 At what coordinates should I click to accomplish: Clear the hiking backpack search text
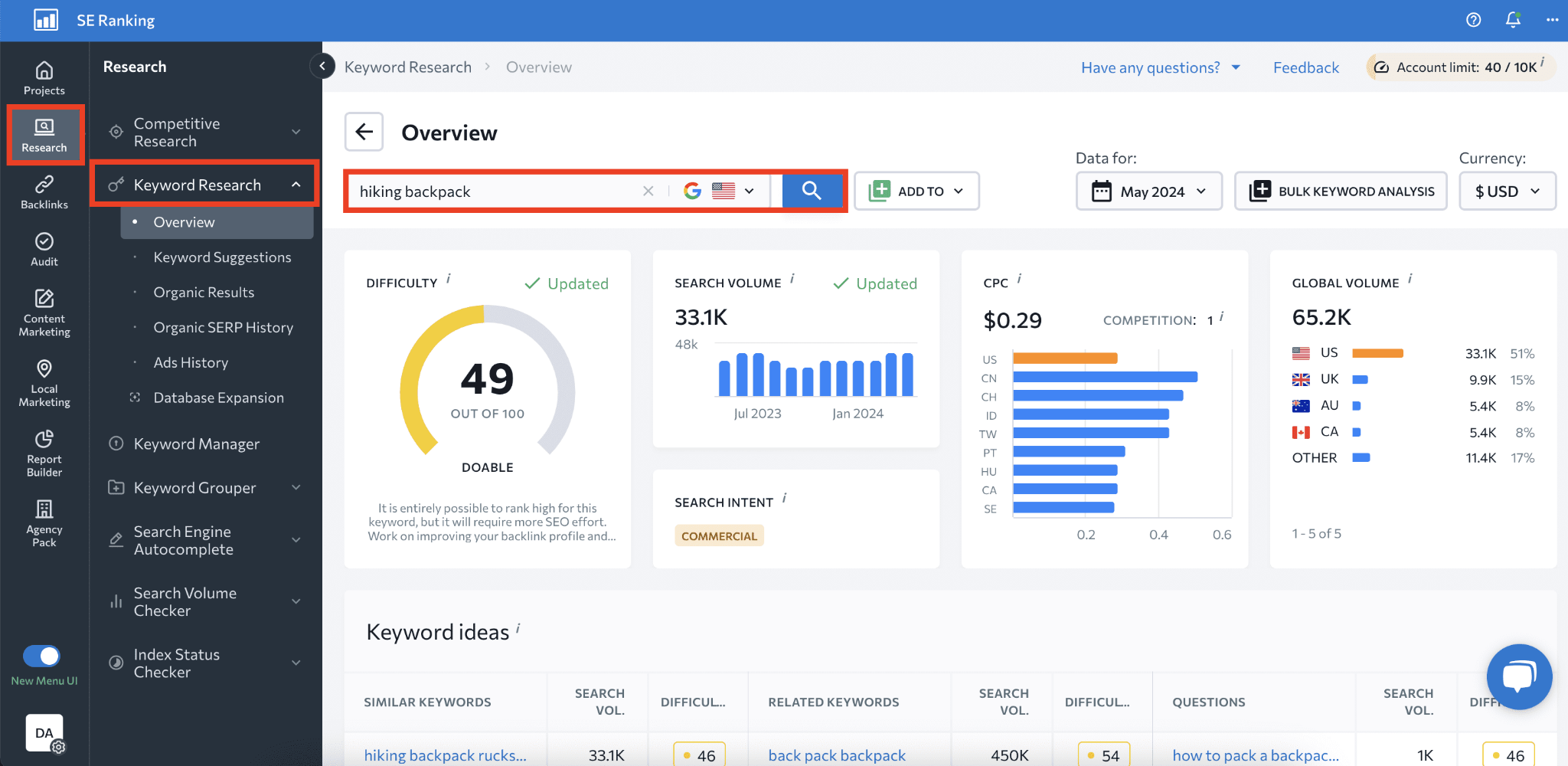tap(648, 191)
